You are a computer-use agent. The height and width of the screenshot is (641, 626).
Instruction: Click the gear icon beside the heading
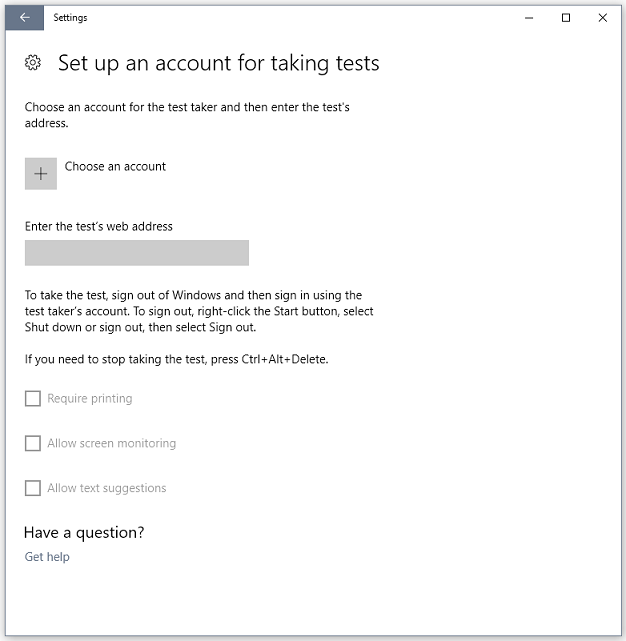point(33,63)
